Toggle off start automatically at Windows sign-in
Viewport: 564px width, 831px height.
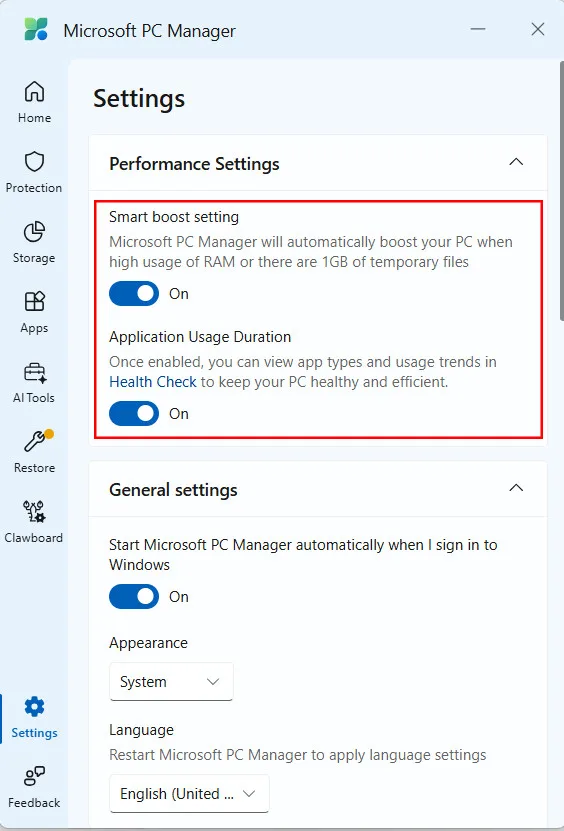[x=134, y=597]
